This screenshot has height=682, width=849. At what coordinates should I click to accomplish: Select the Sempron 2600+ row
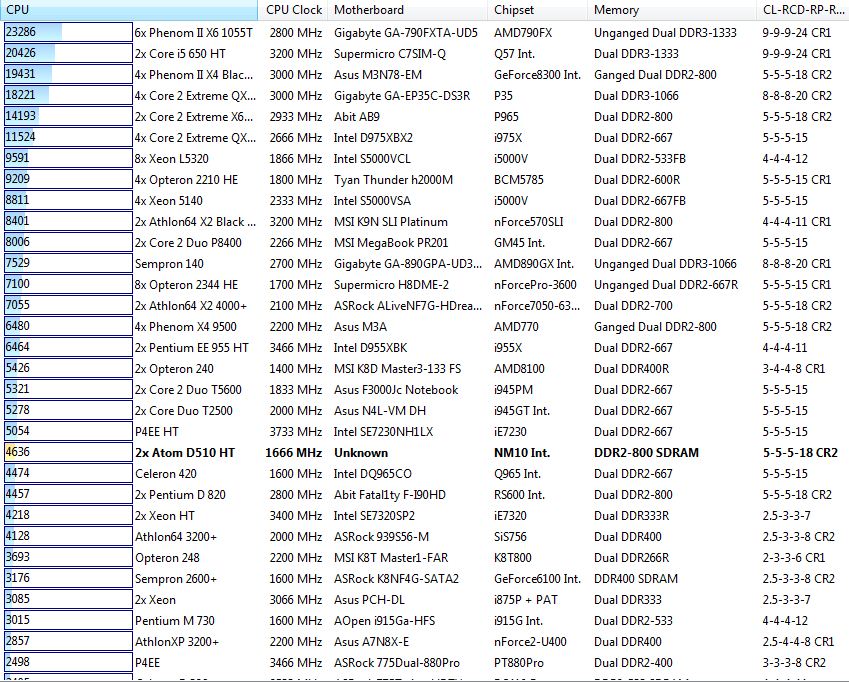tap(424, 579)
